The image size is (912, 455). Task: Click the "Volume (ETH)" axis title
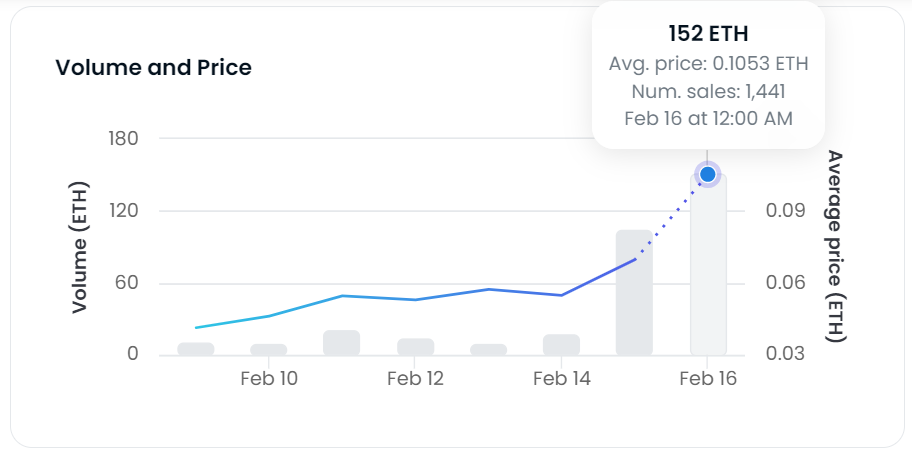tap(80, 247)
